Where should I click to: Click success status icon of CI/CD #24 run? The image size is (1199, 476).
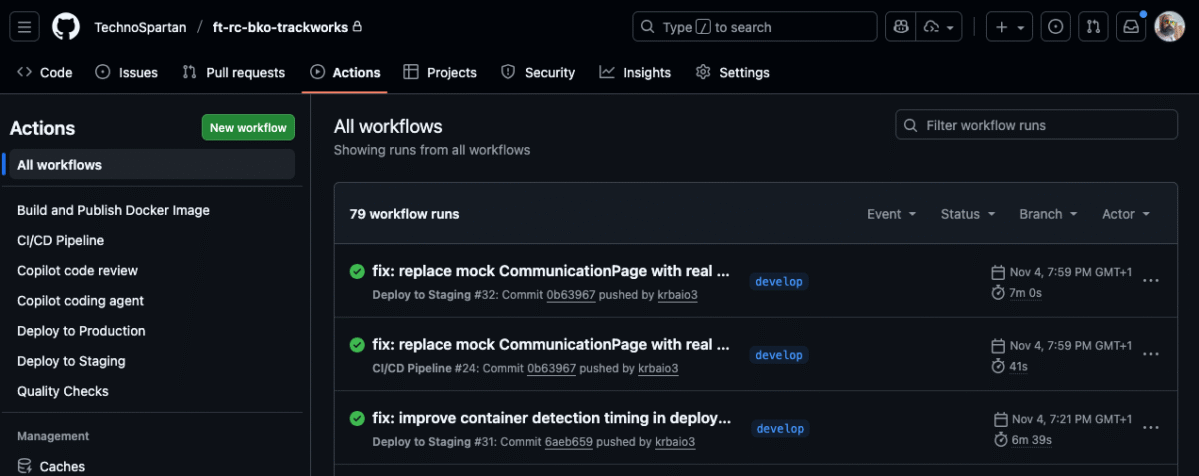357,344
